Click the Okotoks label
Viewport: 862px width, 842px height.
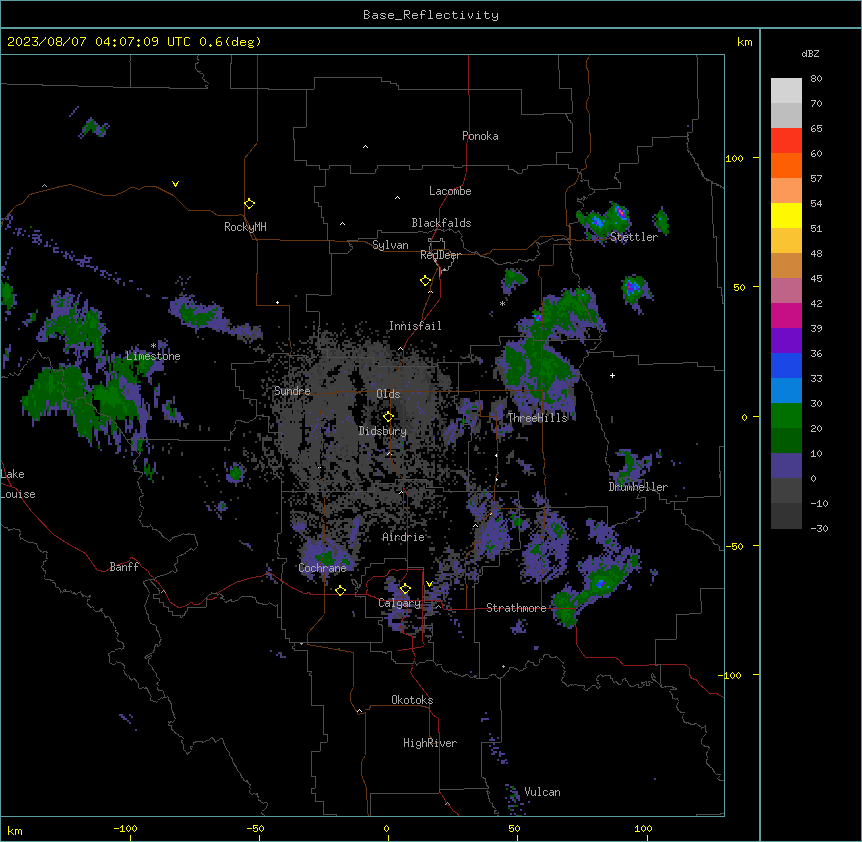pos(412,700)
